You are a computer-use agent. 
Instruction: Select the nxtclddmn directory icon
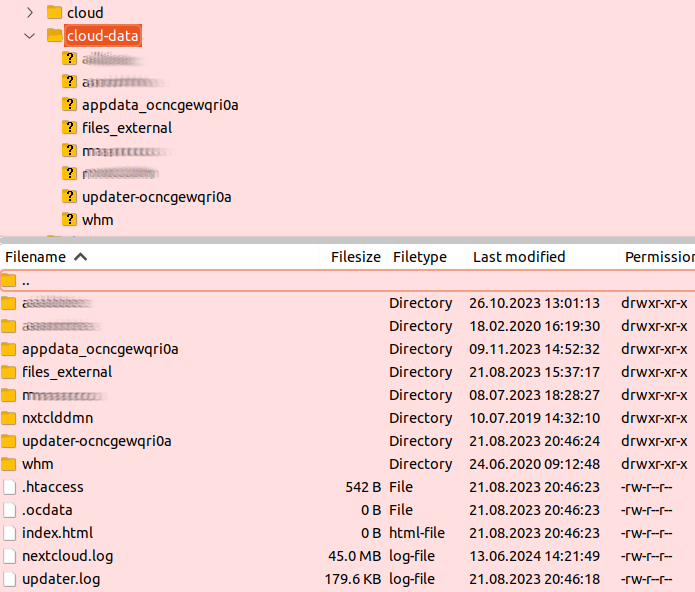[9, 418]
